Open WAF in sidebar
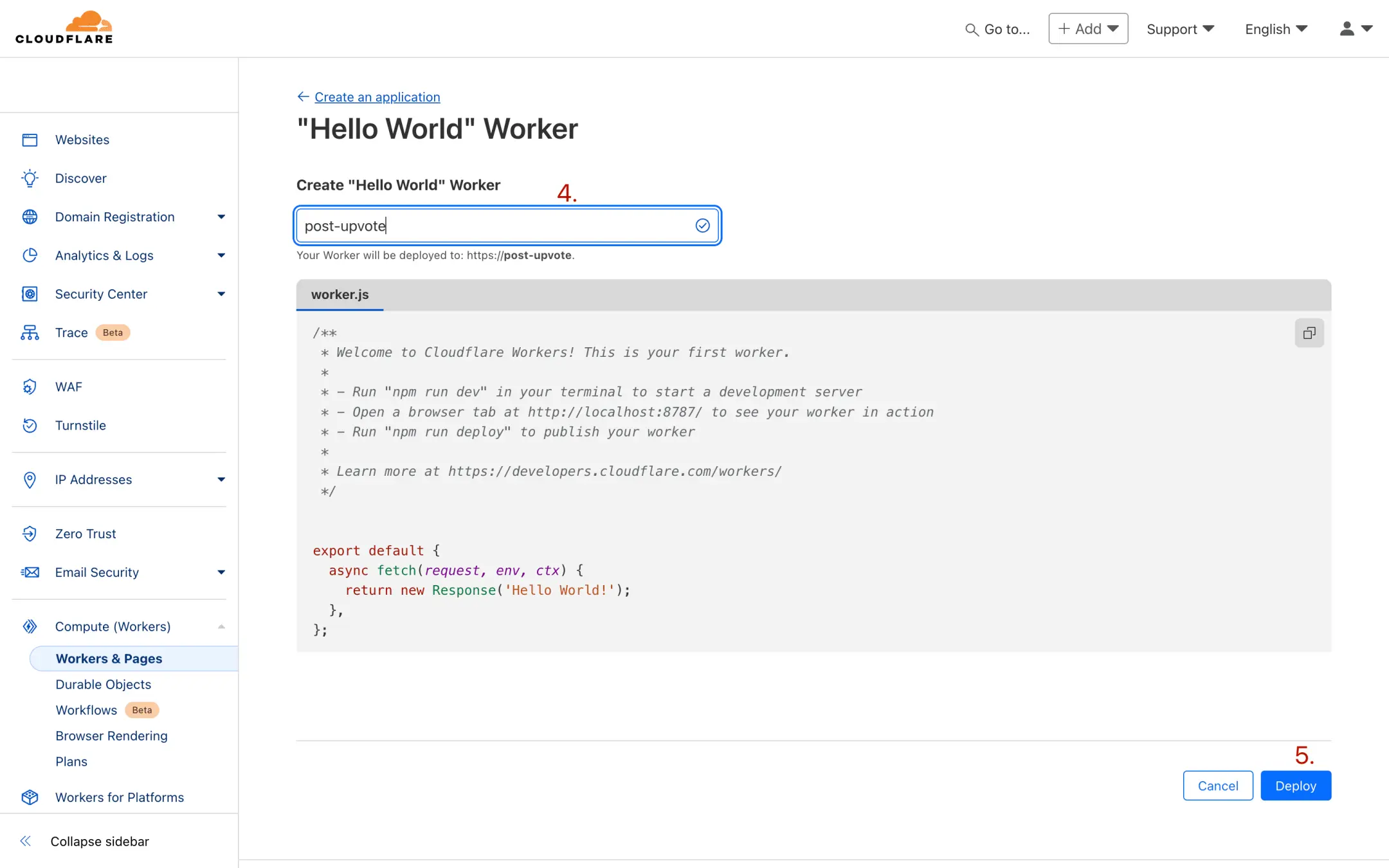 [69, 386]
